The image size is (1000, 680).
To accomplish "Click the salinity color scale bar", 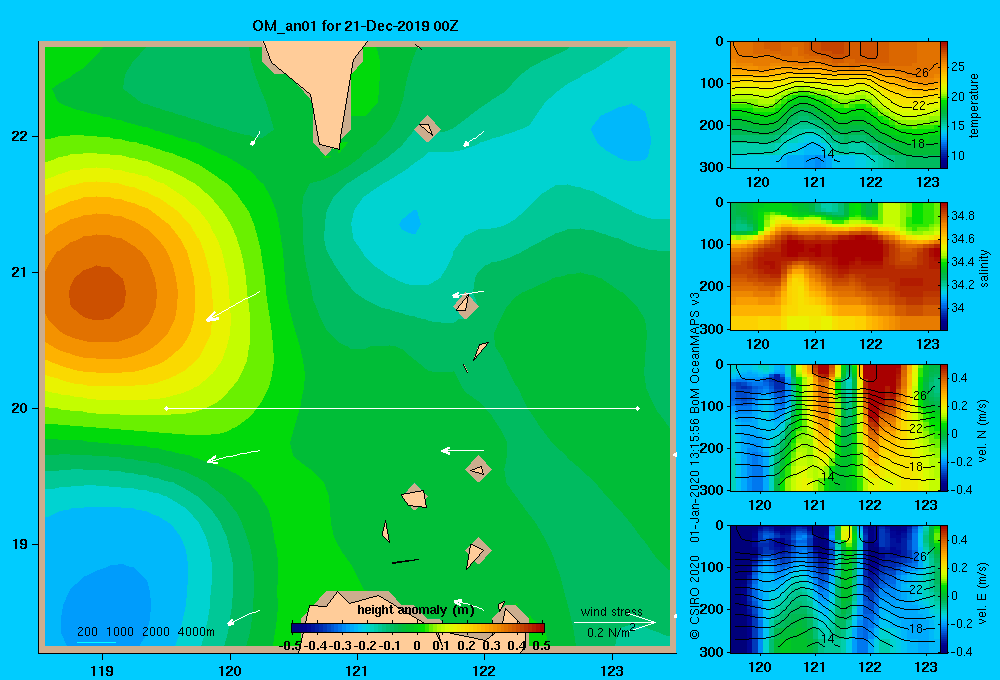I will coord(944,266).
